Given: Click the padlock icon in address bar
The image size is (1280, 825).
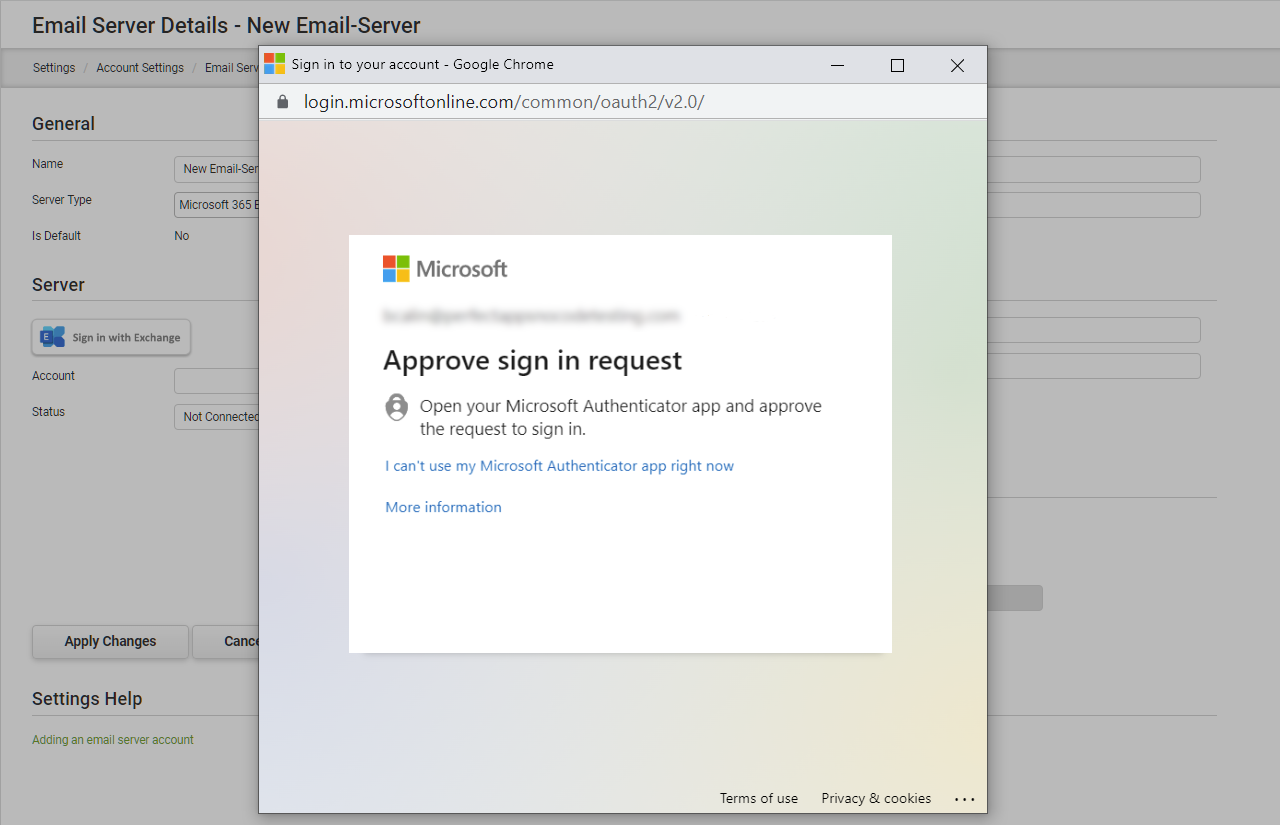Looking at the screenshot, I should click(282, 102).
